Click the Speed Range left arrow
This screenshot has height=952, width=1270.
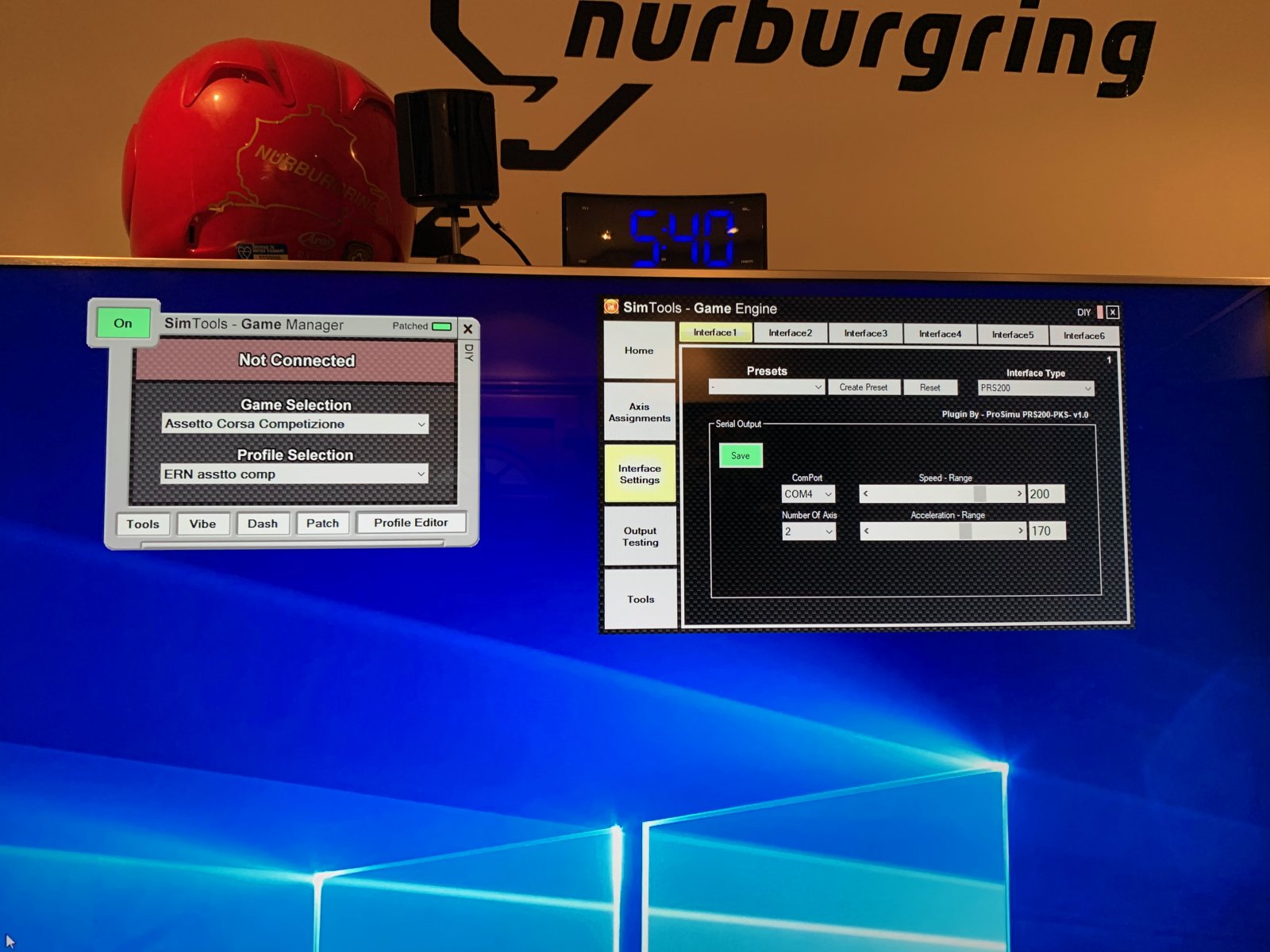(866, 493)
